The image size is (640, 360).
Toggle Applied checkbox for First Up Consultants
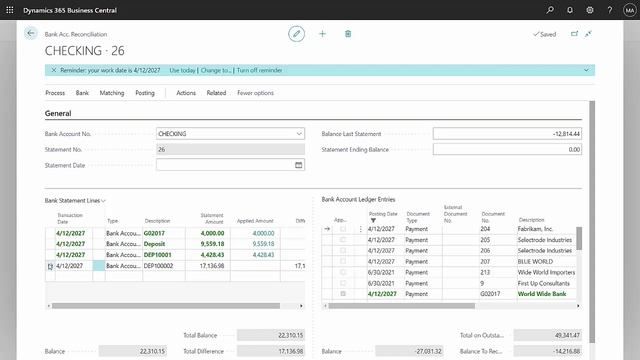click(343, 283)
